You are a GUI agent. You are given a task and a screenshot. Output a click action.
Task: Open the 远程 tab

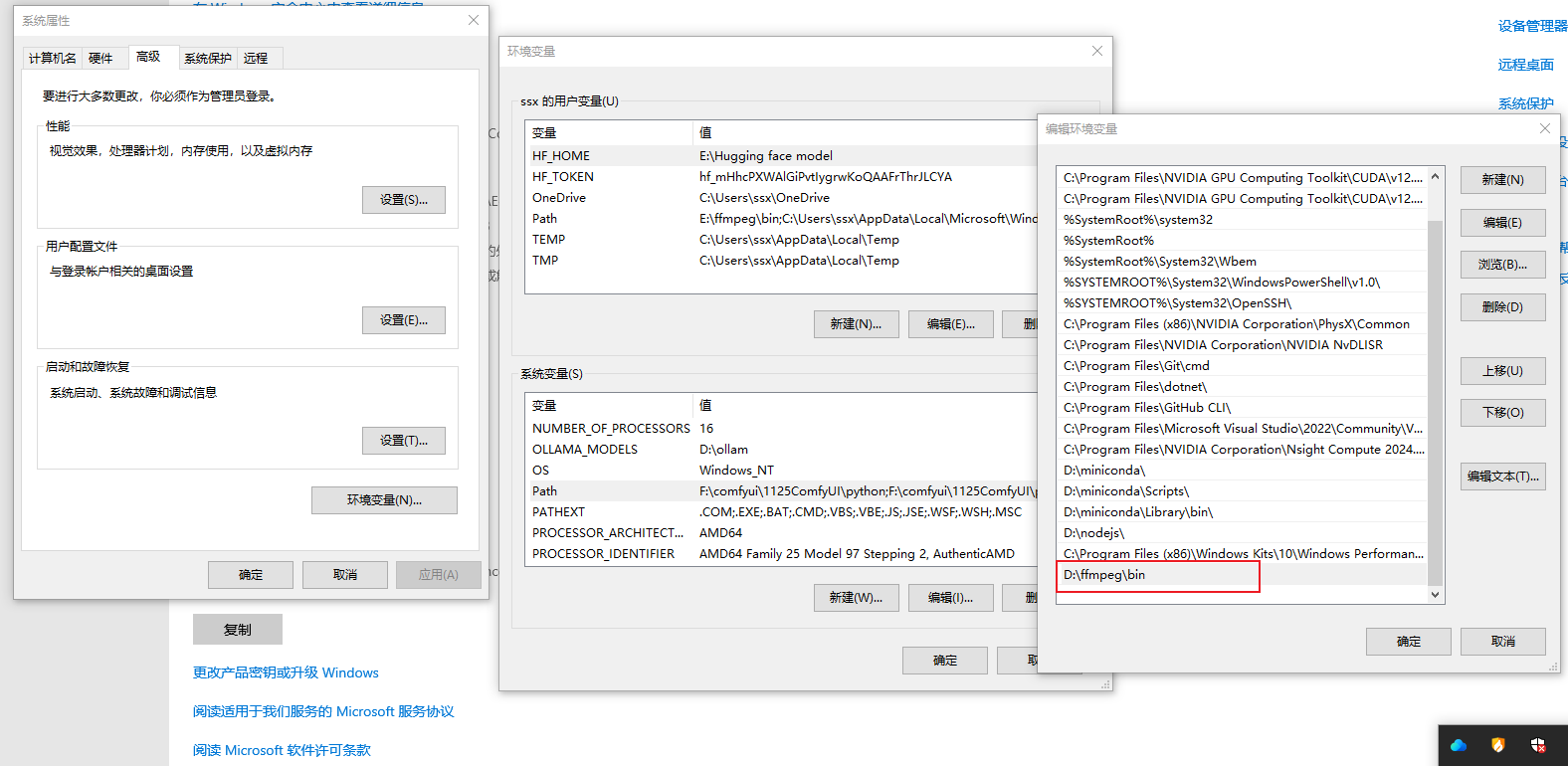pyautogui.click(x=256, y=58)
